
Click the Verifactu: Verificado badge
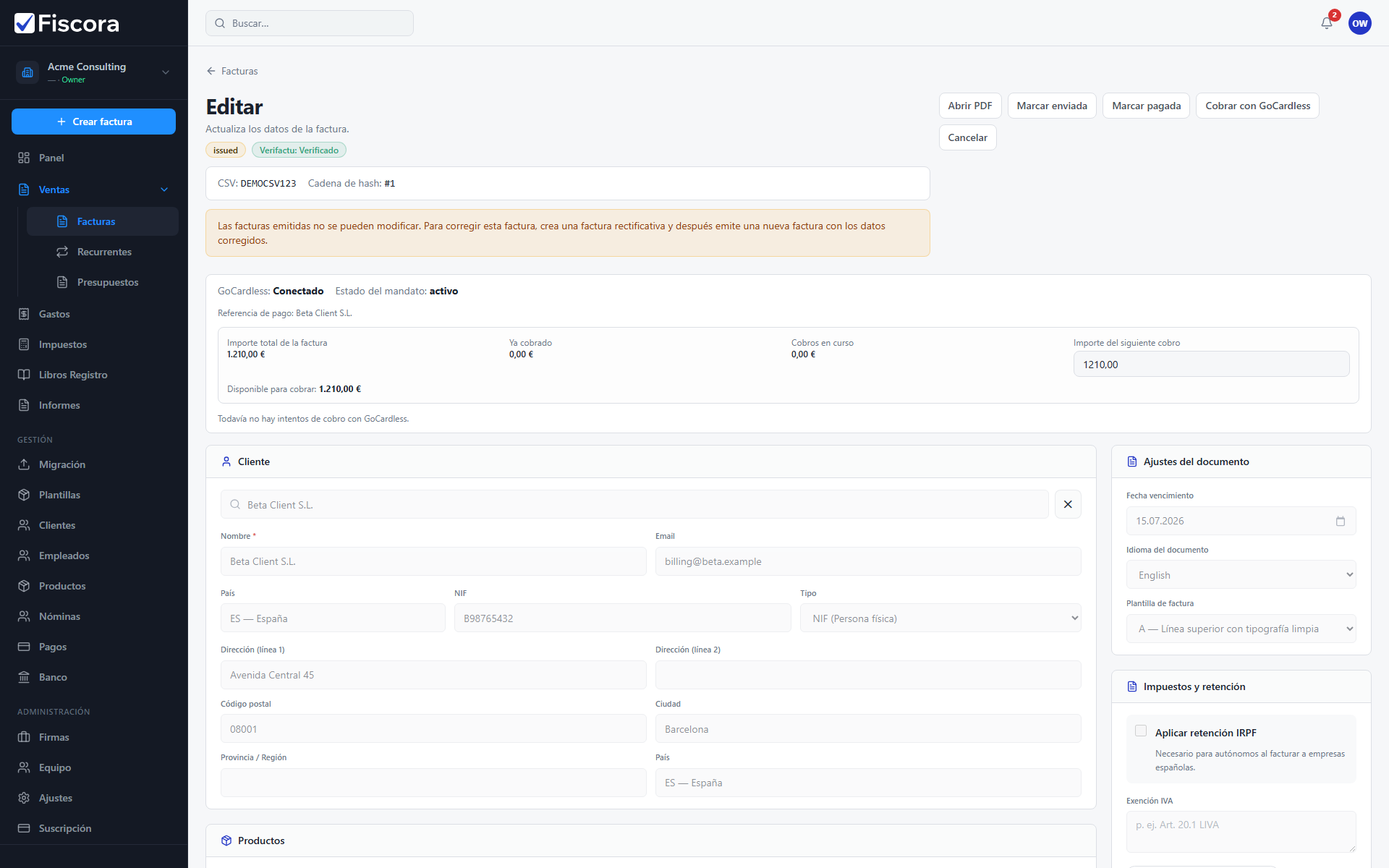(x=299, y=150)
